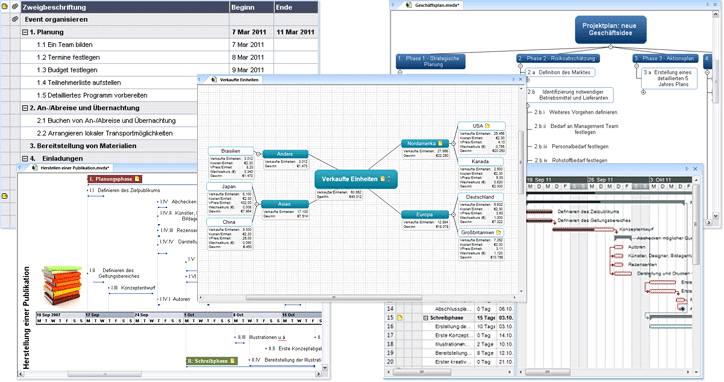Collapse the Schreibphase task in row 15
Image resolution: width=724 pixels, height=382 pixels.
[x=426, y=318]
